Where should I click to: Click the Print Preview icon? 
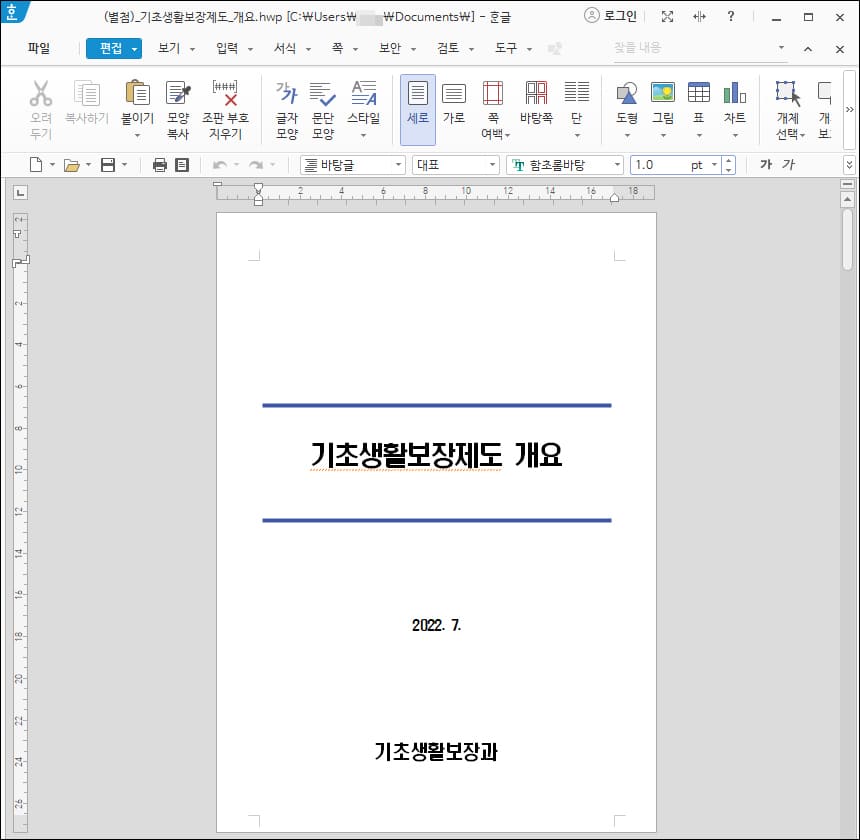[x=182, y=164]
